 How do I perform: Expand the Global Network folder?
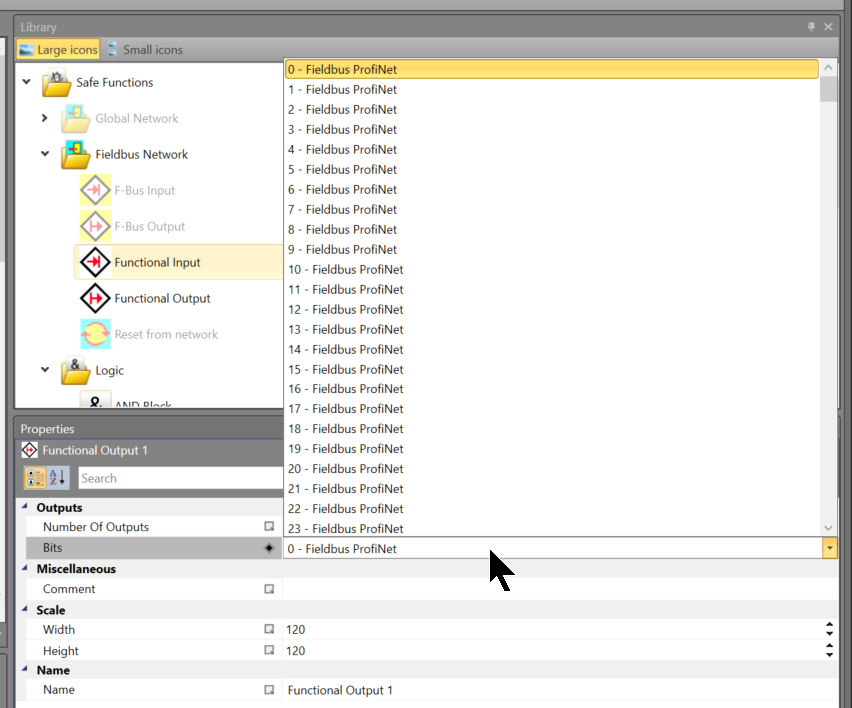(x=45, y=118)
